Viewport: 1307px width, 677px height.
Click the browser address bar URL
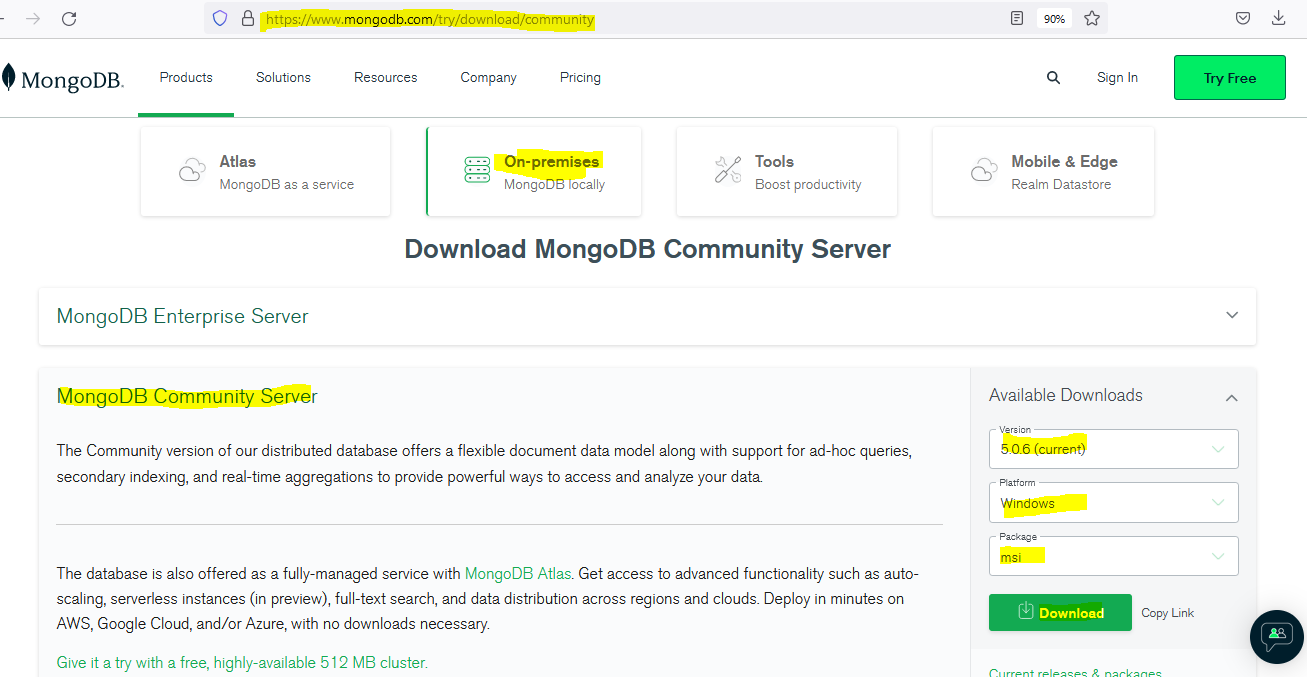[430, 19]
